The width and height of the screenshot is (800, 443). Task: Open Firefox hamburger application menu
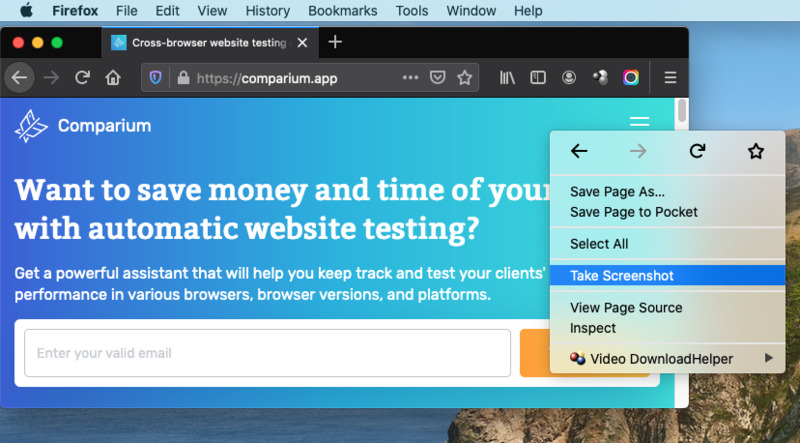(670, 78)
